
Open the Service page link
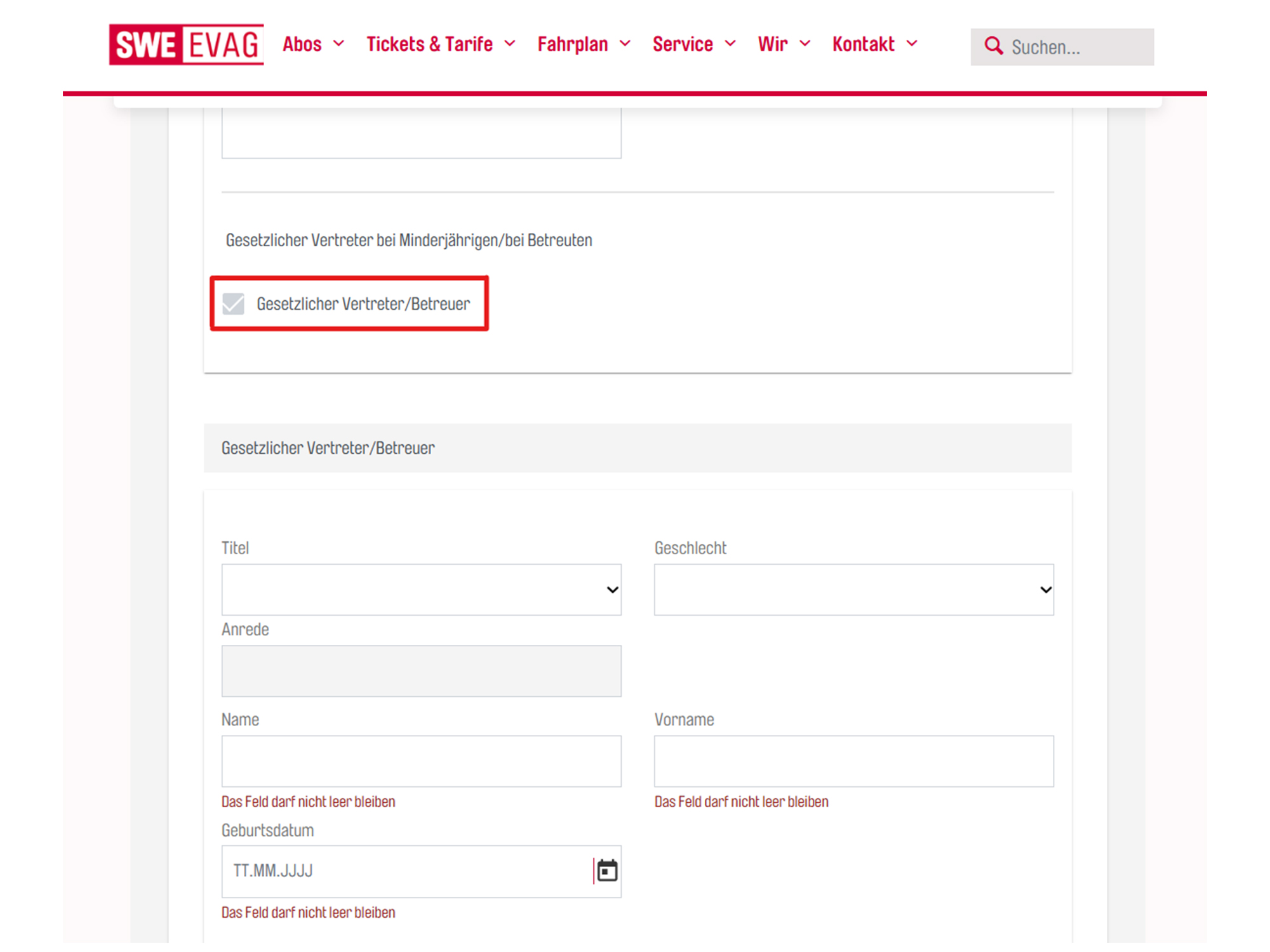click(x=683, y=44)
